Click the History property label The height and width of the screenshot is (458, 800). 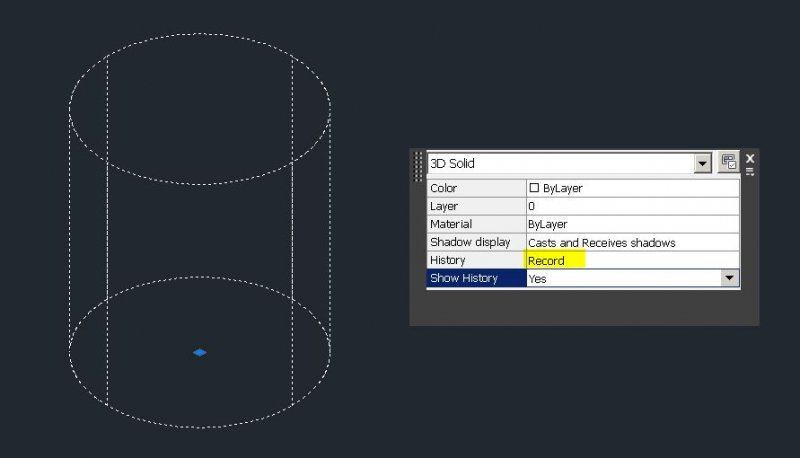point(476,260)
